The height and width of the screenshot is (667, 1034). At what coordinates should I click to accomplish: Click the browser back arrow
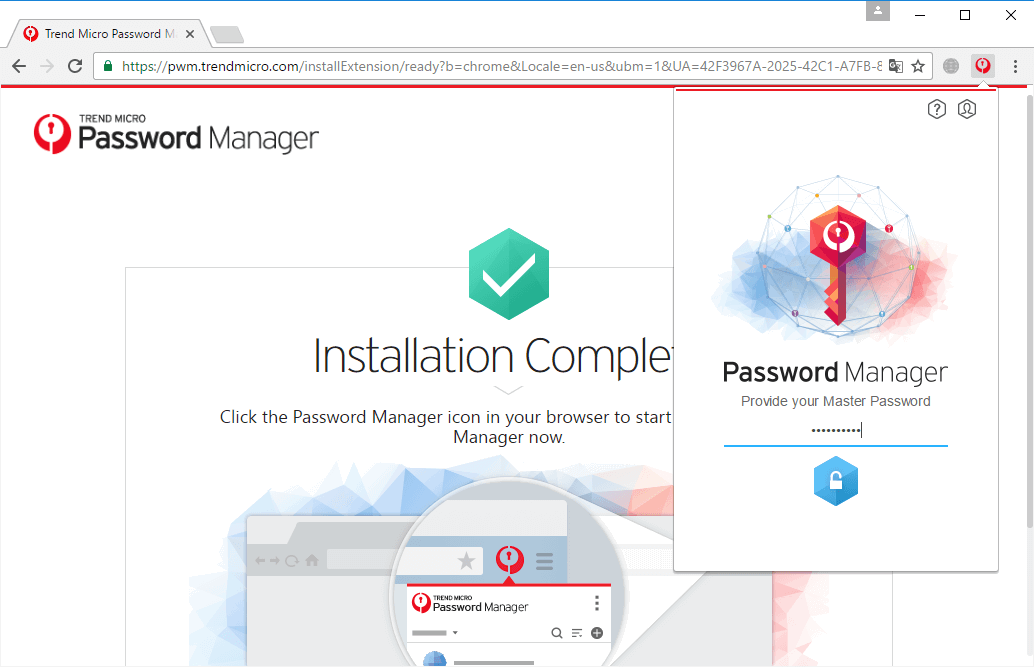(x=19, y=66)
